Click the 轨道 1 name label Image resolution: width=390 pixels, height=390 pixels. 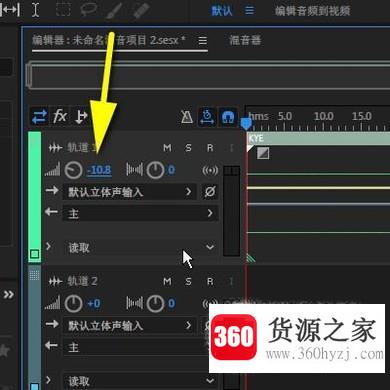click(x=82, y=147)
